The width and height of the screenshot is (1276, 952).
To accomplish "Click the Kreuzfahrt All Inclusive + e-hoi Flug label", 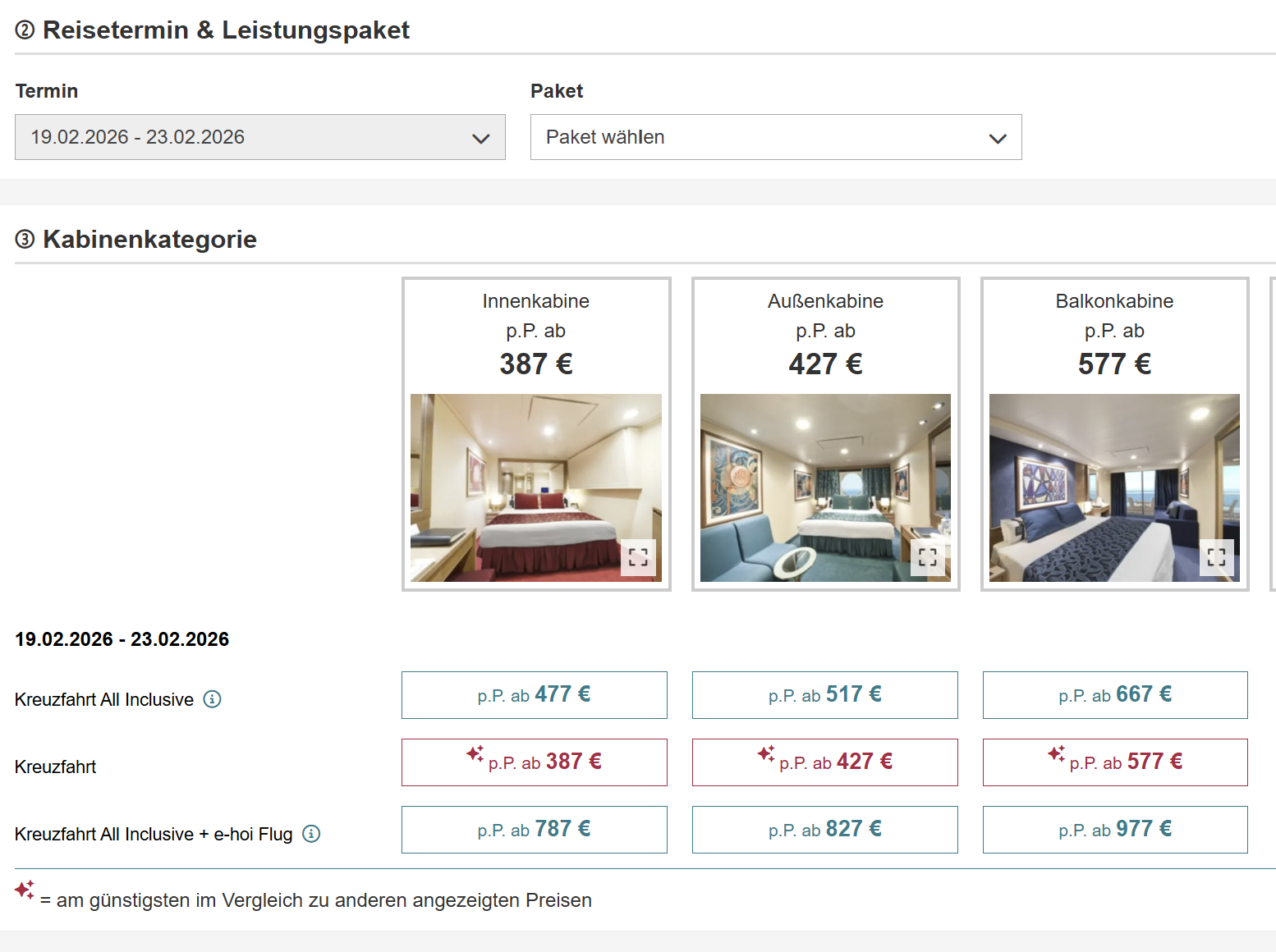I will pos(154,835).
